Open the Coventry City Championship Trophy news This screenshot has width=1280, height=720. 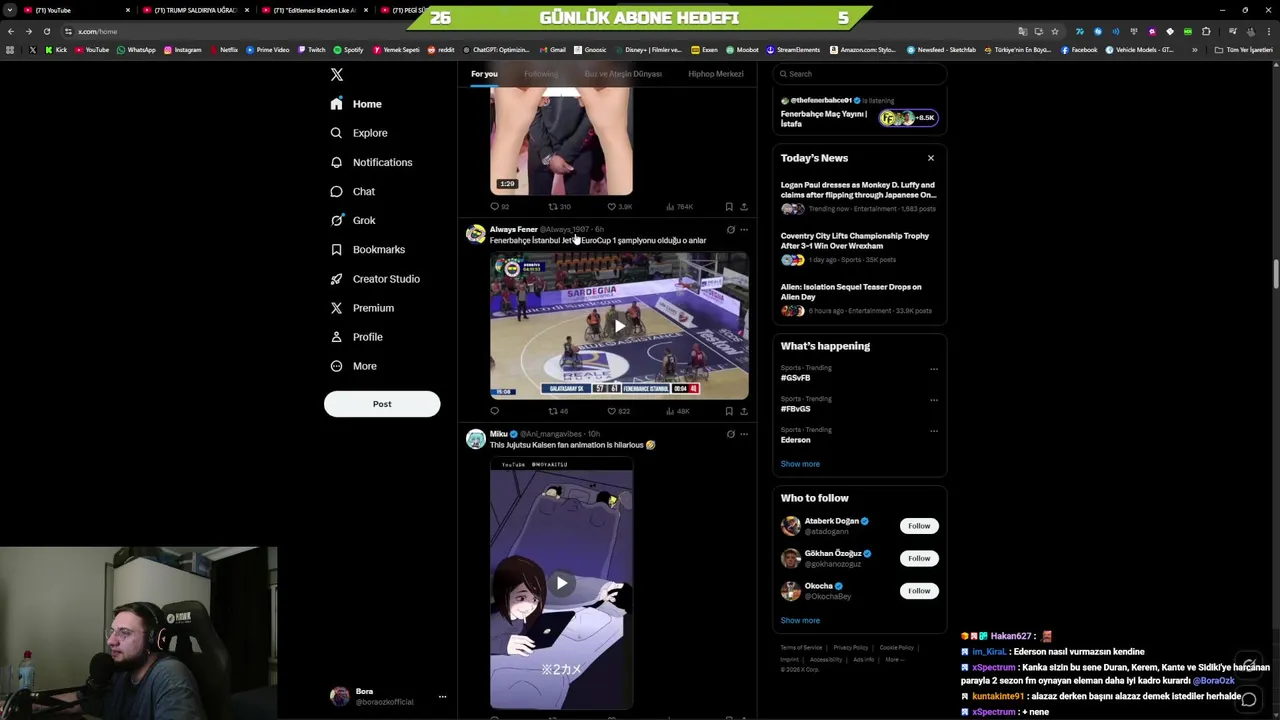[858, 248]
